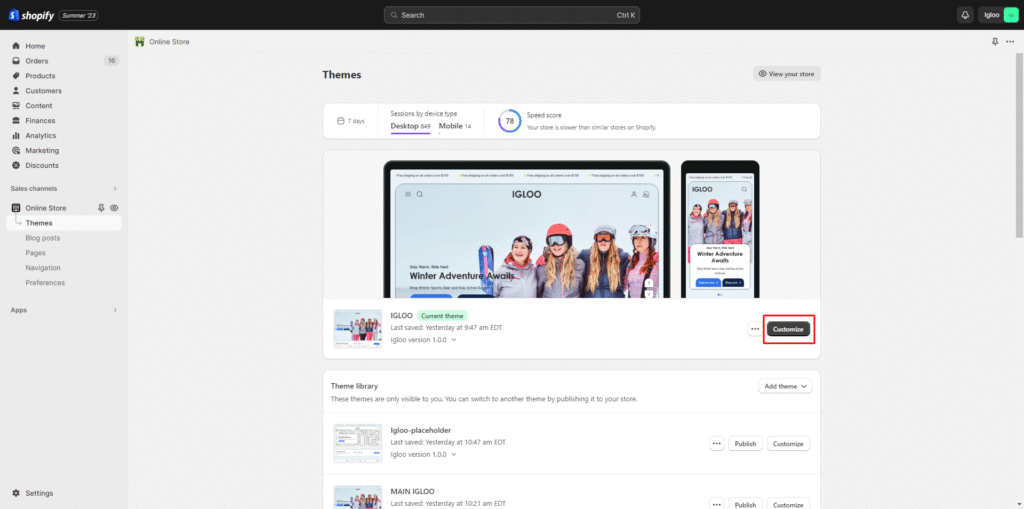Publish the Igloo-placeholder theme
The image size is (1024, 509).
tap(745, 444)
